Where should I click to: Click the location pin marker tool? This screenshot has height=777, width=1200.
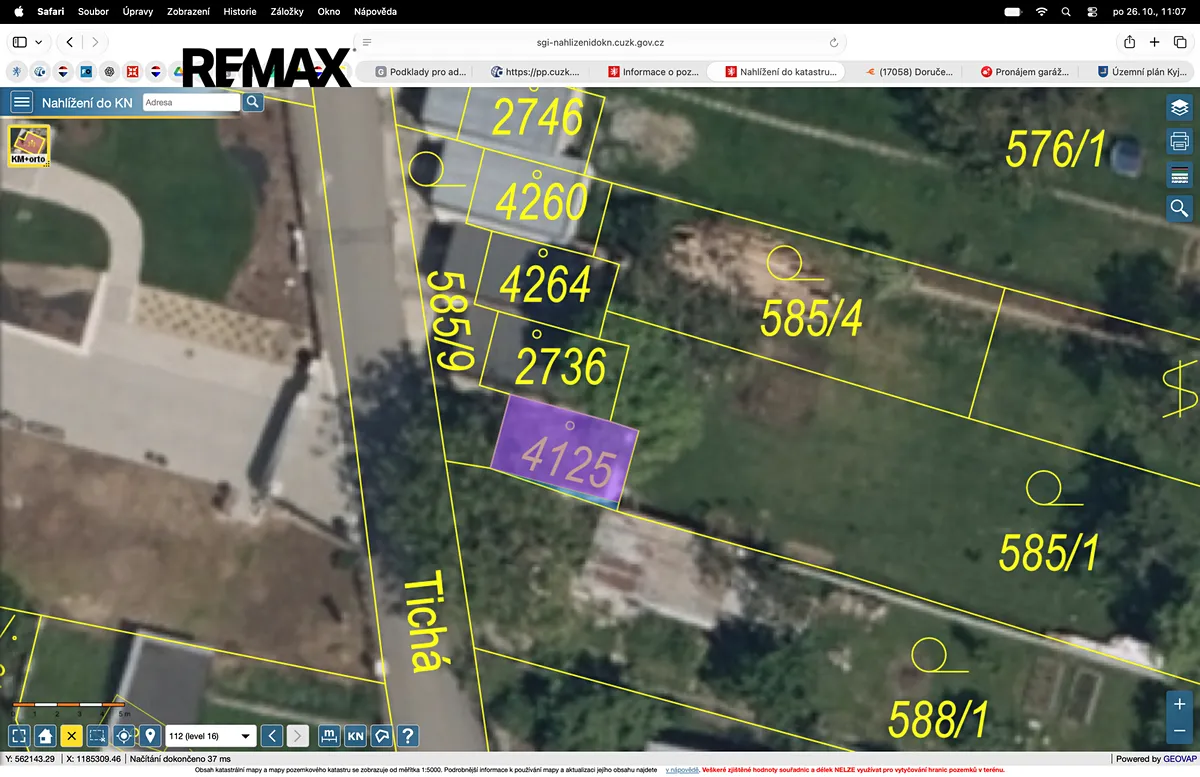150,736
